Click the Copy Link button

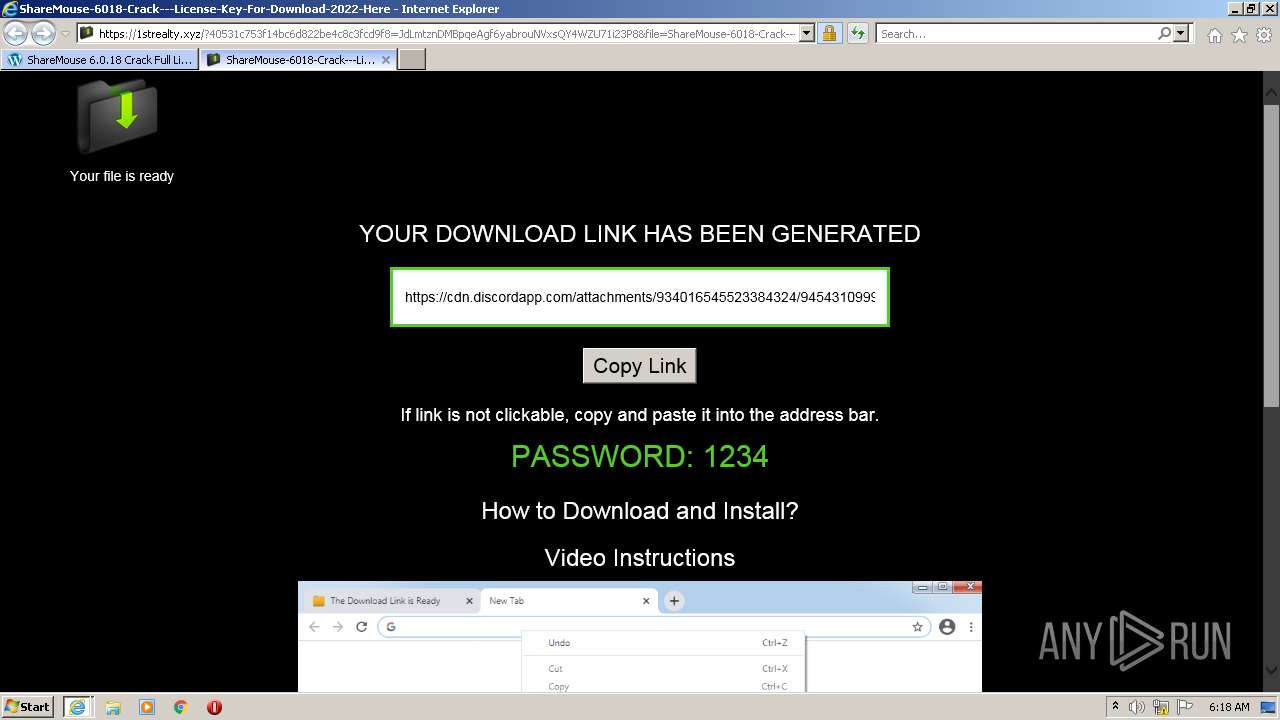pyautogui.click(x=640, y=366)
